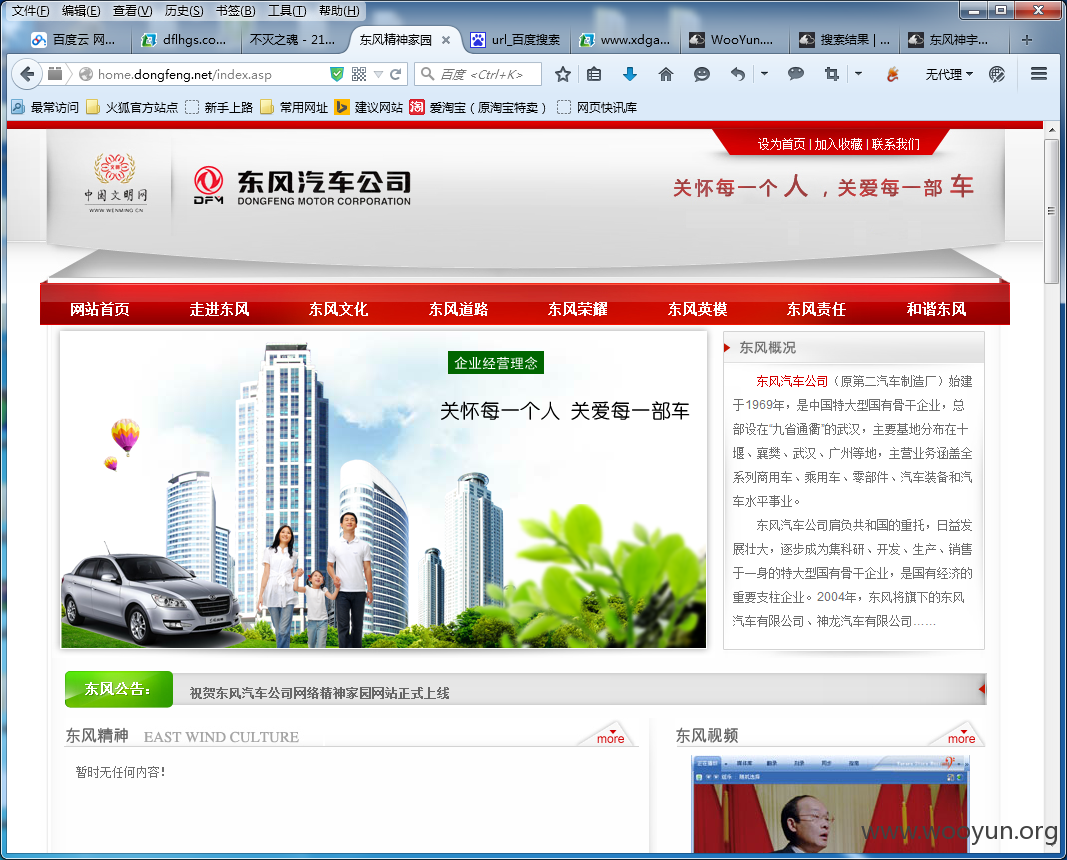Open the 最常访问 bookmark

pyautogui.click(x=46, y=108)
